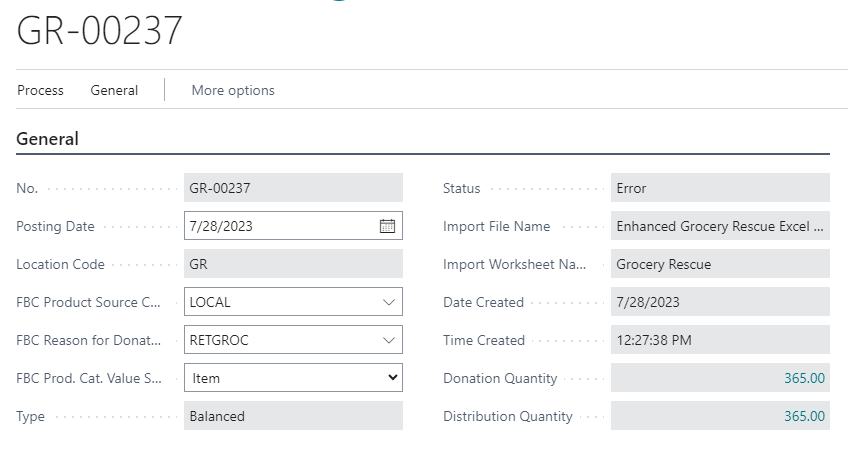
Task: Open the Donation Quantity value 365.00
Action: coord(804,378)
